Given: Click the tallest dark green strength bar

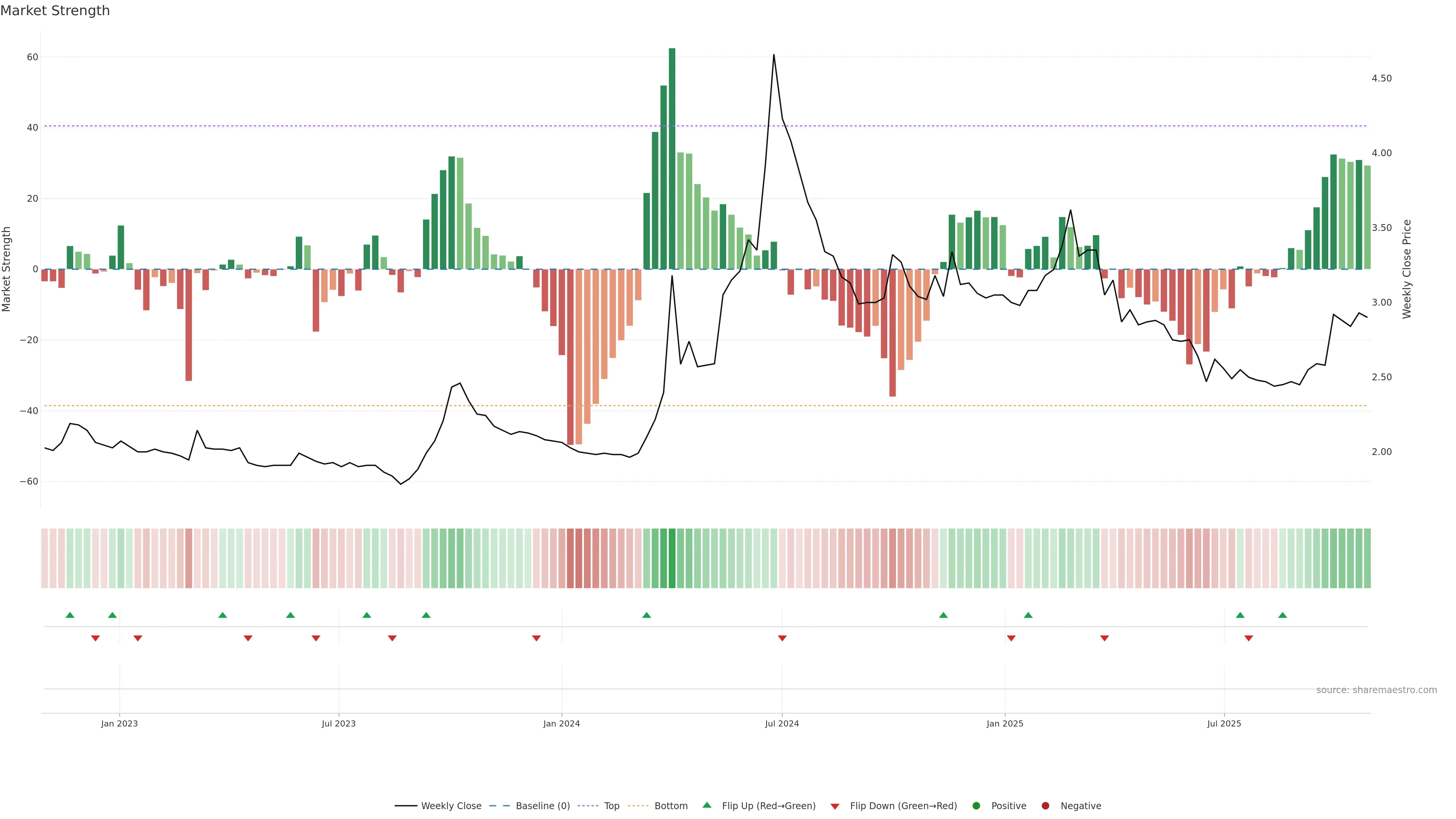Looking at the screenshot, I should point(672,158).
